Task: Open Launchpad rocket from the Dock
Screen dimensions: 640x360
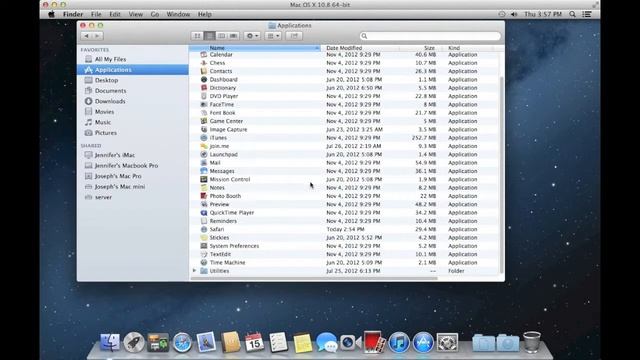Action: (x=134, y=342)
